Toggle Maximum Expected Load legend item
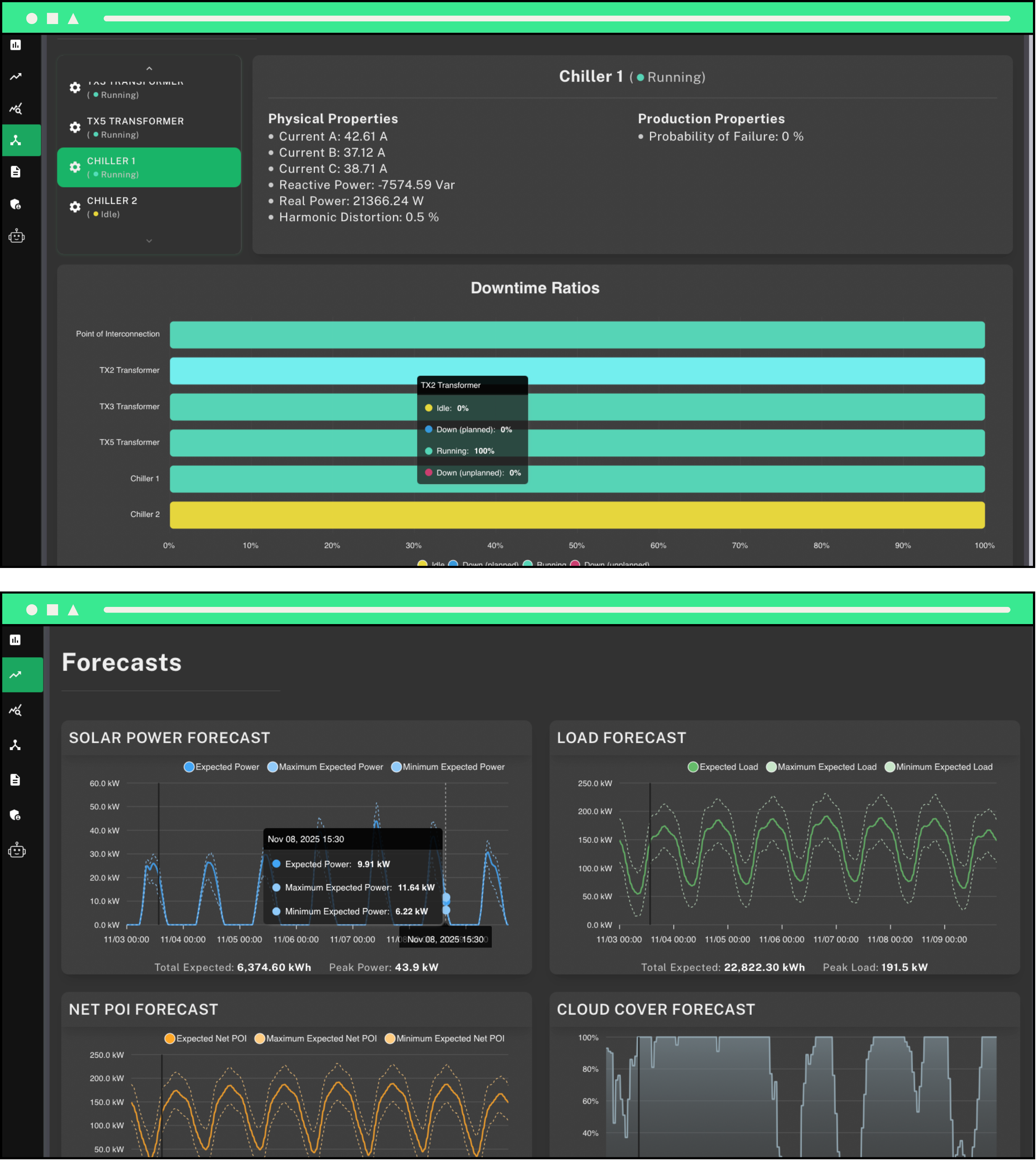The width and height of the screenshot is (1036, 1160). coord(822,767)
